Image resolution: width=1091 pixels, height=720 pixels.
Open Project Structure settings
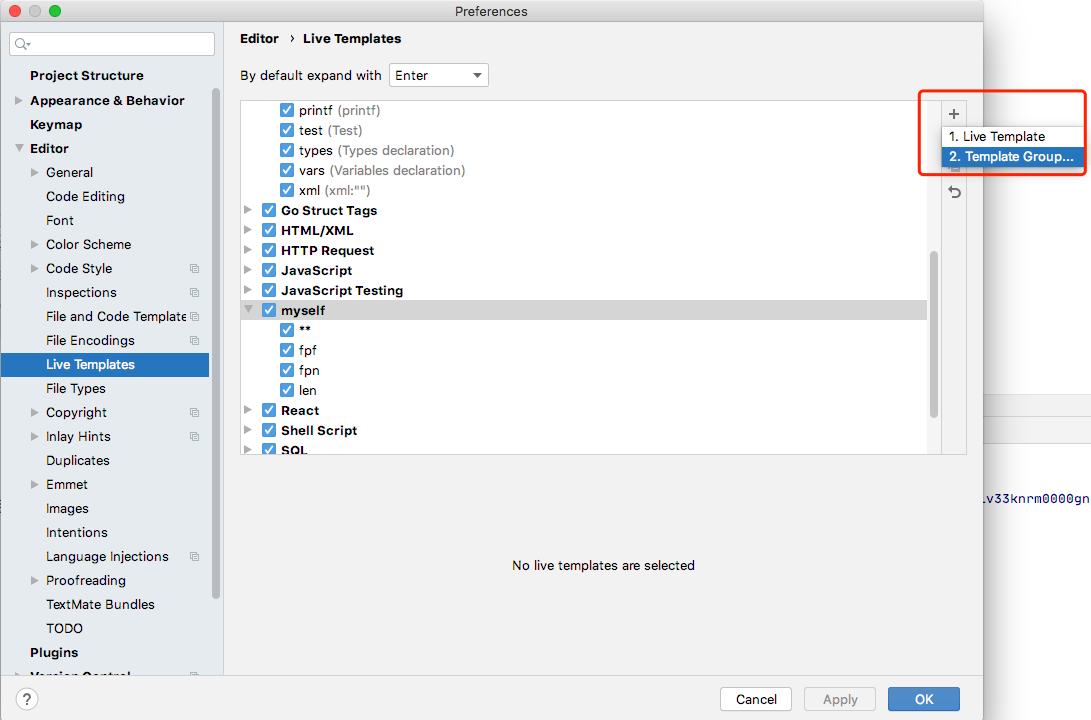pos(87,75)
